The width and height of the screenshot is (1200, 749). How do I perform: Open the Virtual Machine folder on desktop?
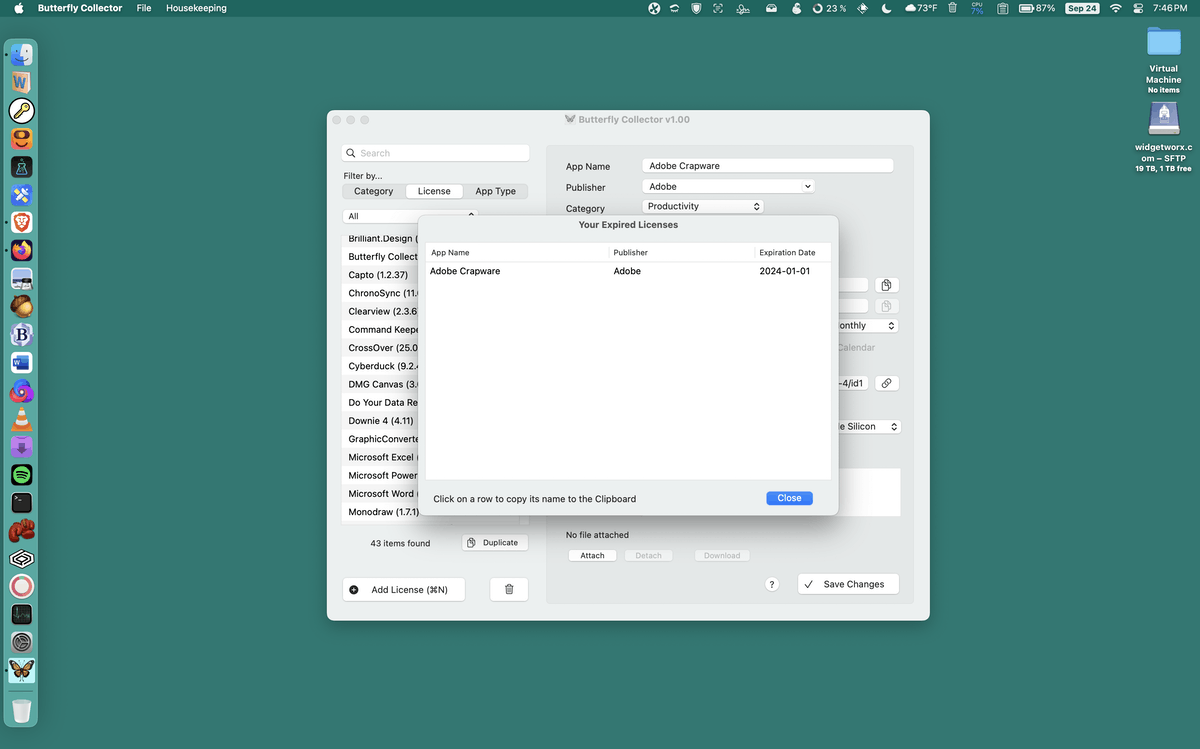(1163, 42)
